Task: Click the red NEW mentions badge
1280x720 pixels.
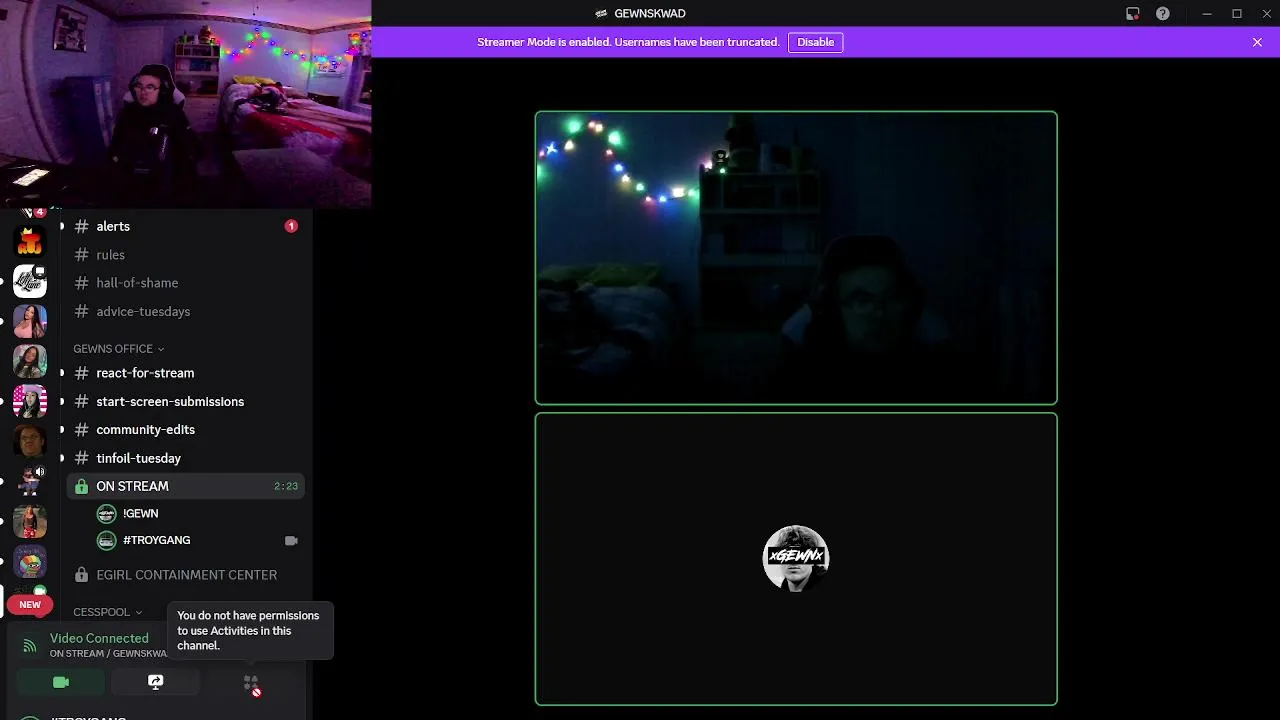Action: click(30, 604)
